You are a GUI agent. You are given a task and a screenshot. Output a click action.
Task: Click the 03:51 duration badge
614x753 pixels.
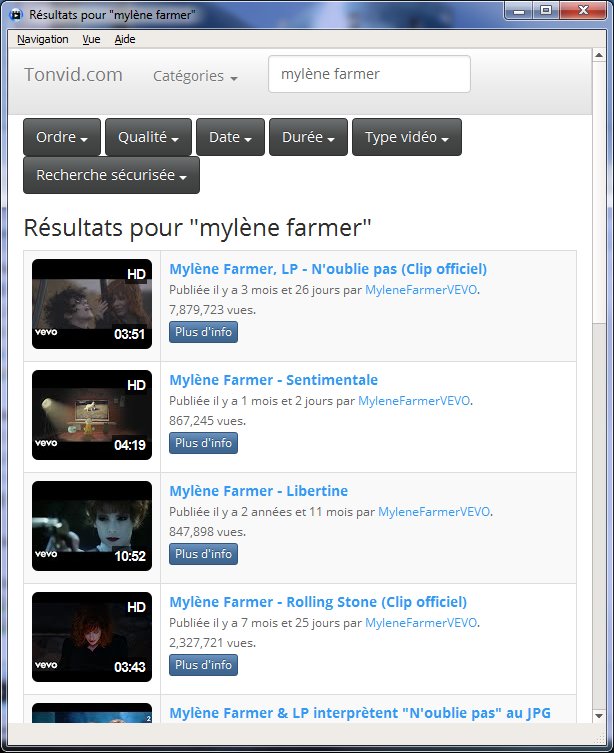pos(130,334)
